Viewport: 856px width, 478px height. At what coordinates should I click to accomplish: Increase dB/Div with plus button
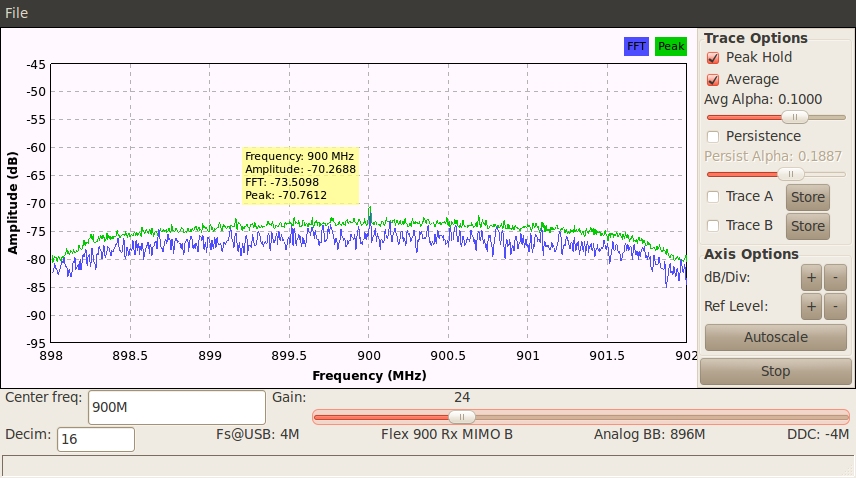[x=811, y=278]
